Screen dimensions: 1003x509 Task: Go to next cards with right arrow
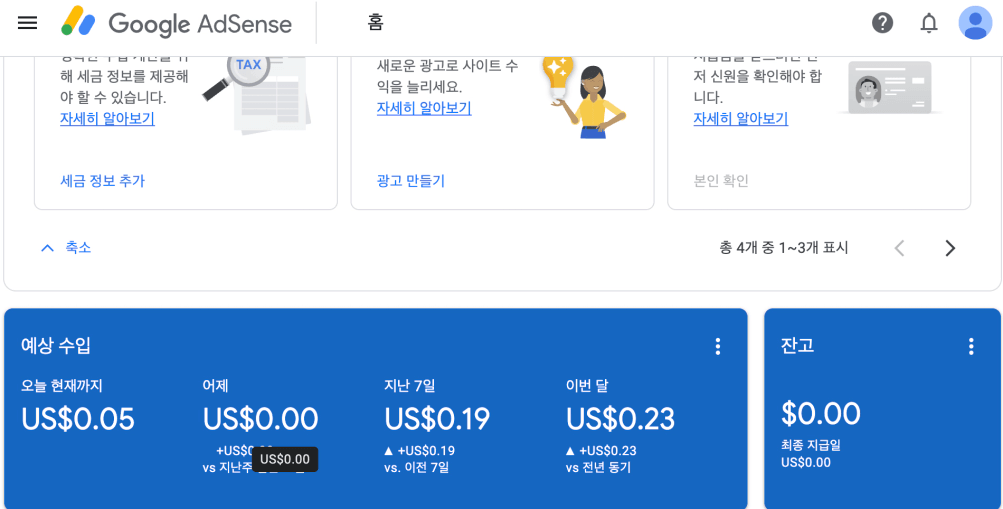[950, 248]
